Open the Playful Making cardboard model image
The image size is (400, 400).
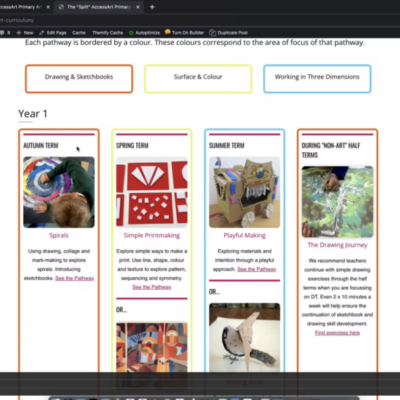coord(244,192)
